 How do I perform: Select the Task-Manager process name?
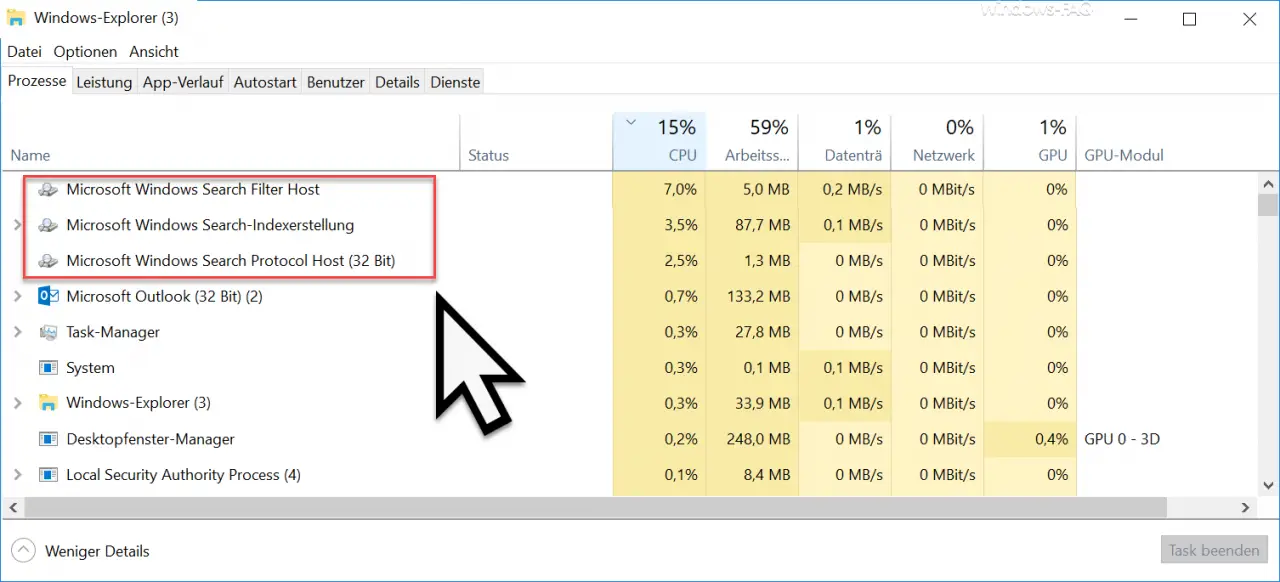[113, 332]
